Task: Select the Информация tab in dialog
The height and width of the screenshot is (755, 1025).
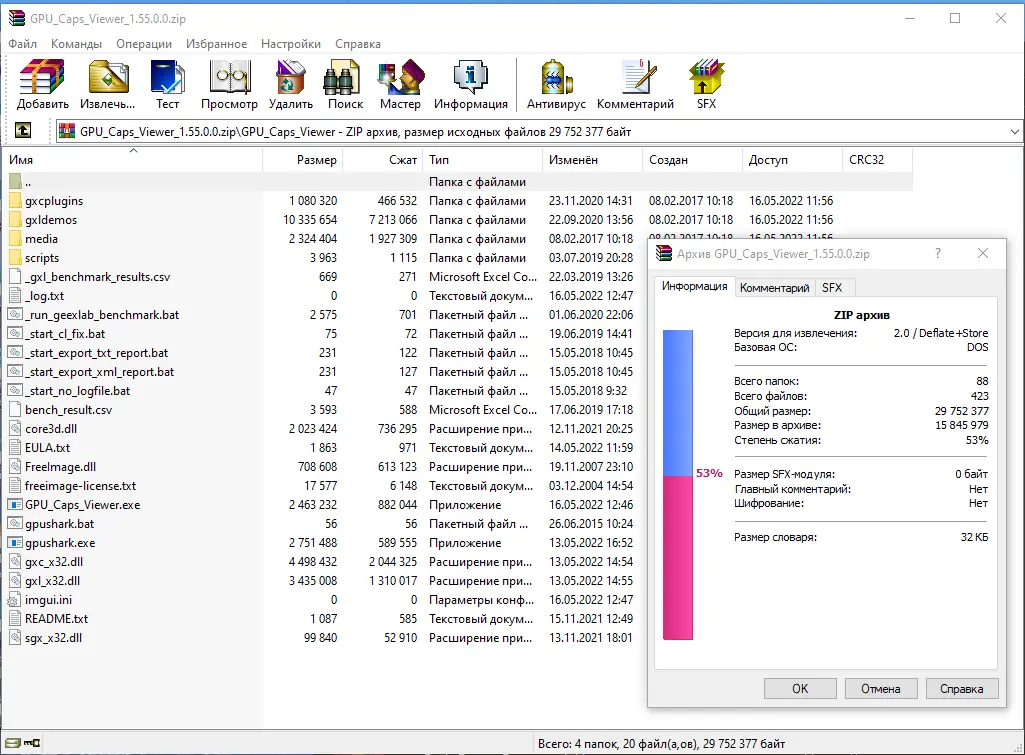Action: click(x=694, y=286)
